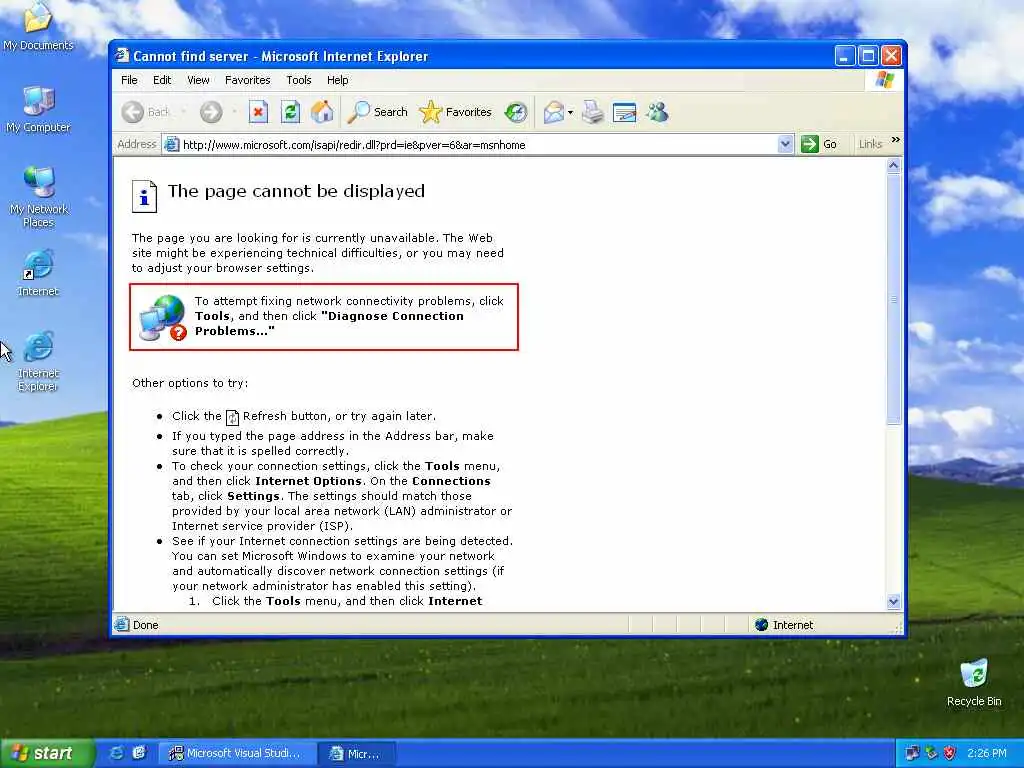The height and width of the screenshot is (768, 1024).
Task: Go to the Home page icon
Action: (322, 112)
